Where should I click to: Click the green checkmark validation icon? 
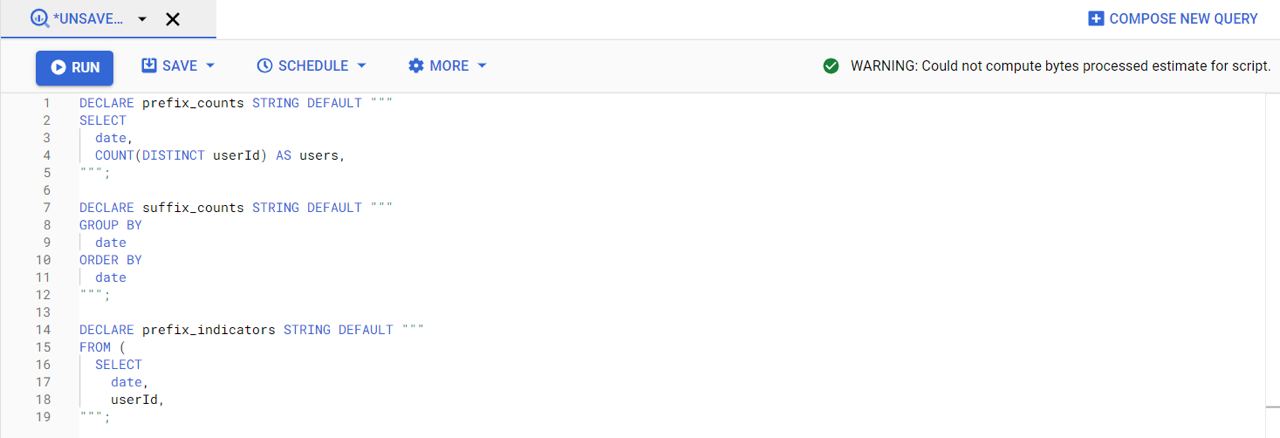click(x=830, y=66)
